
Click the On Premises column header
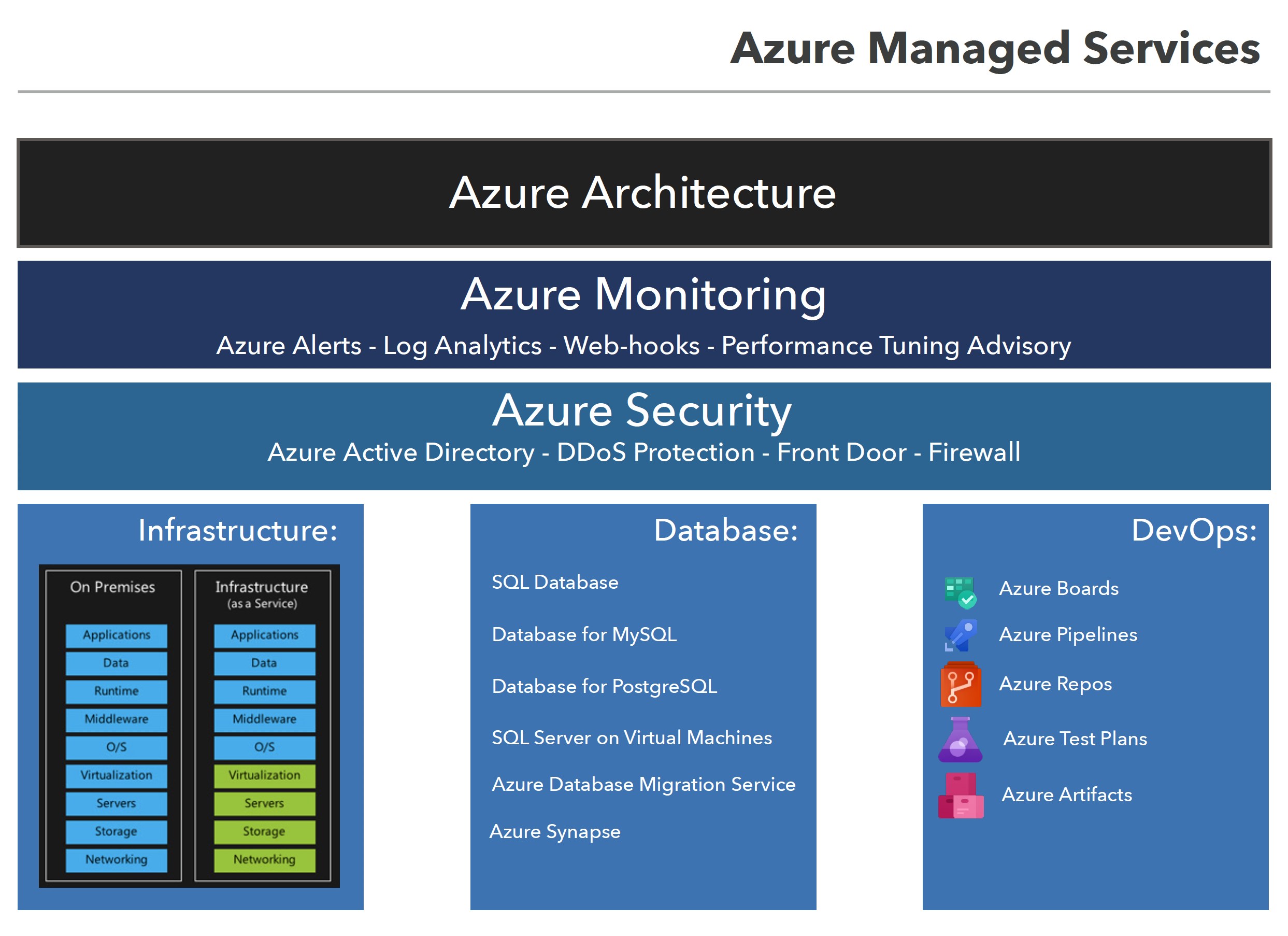click(x=112, y=587)
